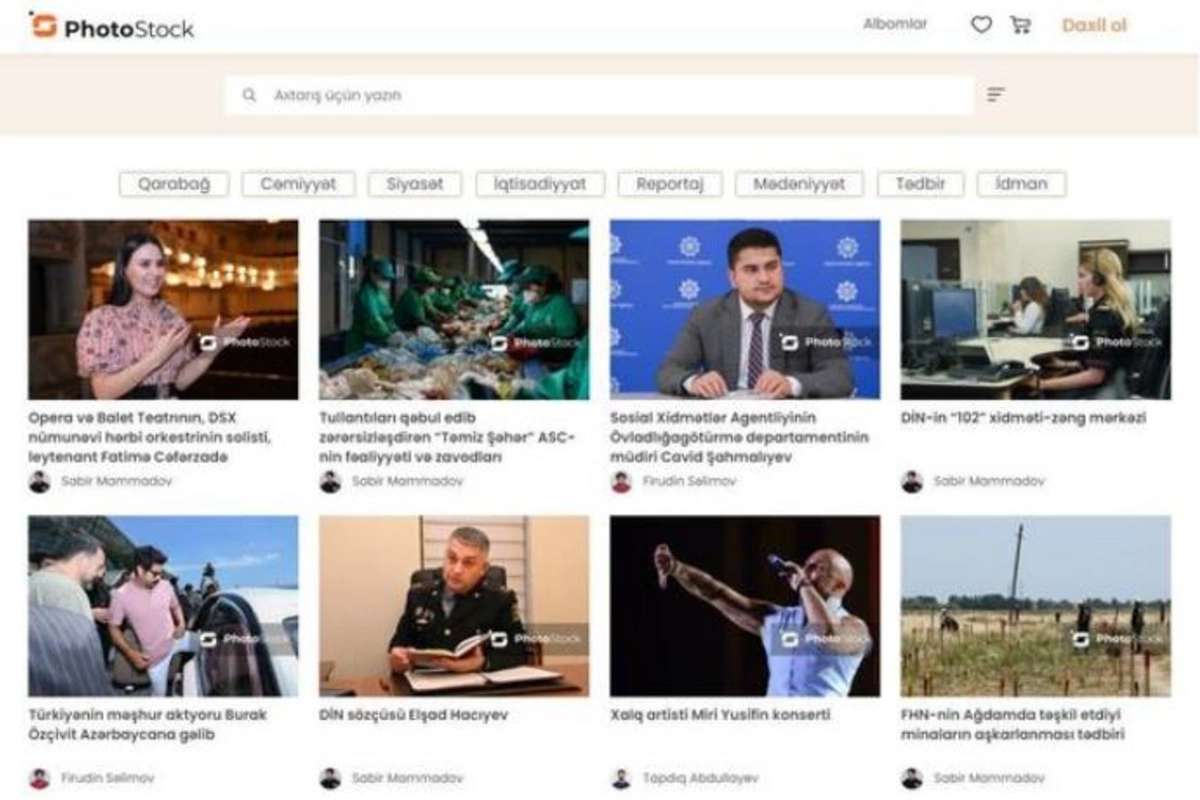Click Sabir Məmmədov name under opera photo
The image size is (1200, 800).
117,482
